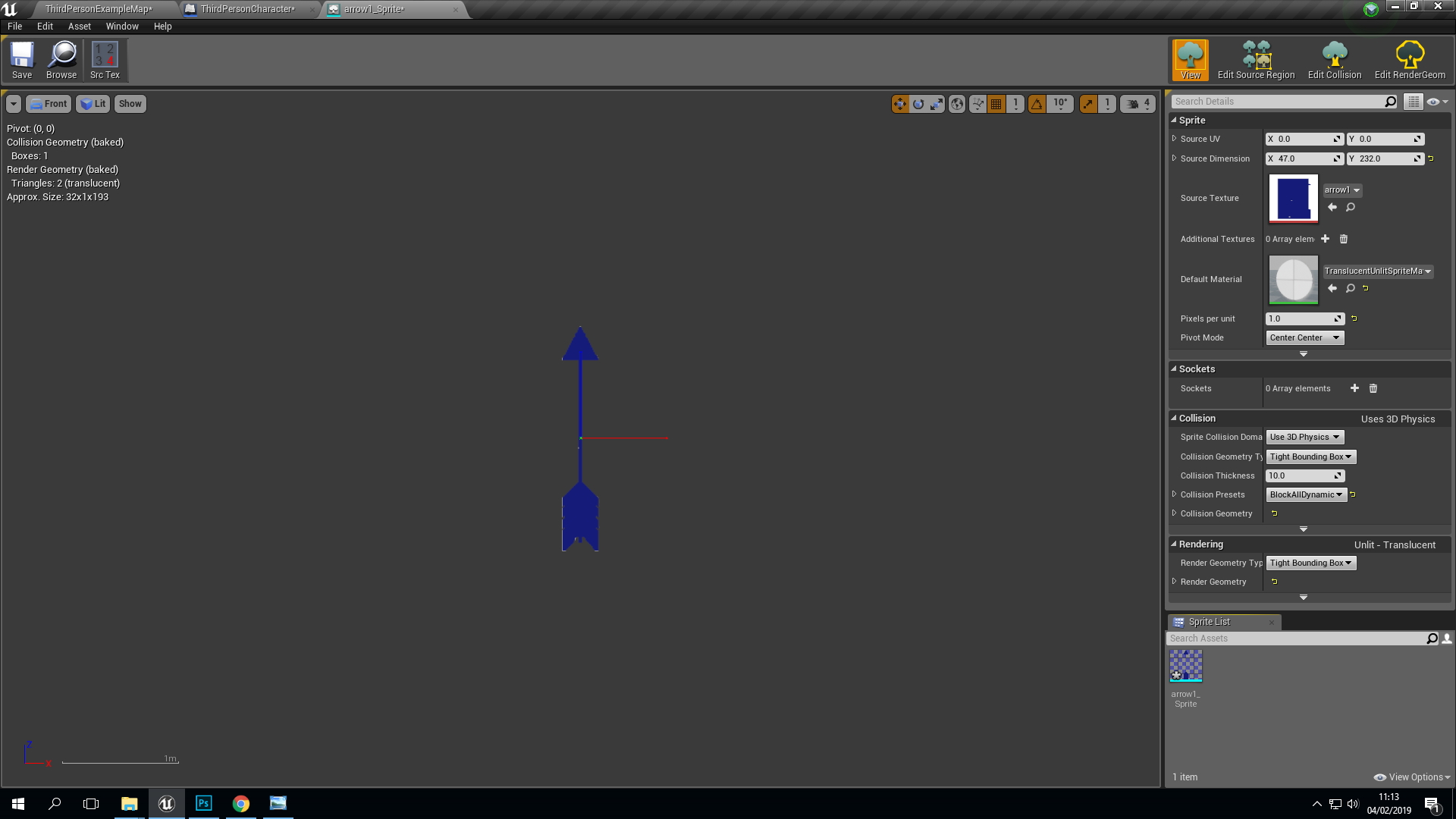Open the Asset menu

[x=79, y=27]
